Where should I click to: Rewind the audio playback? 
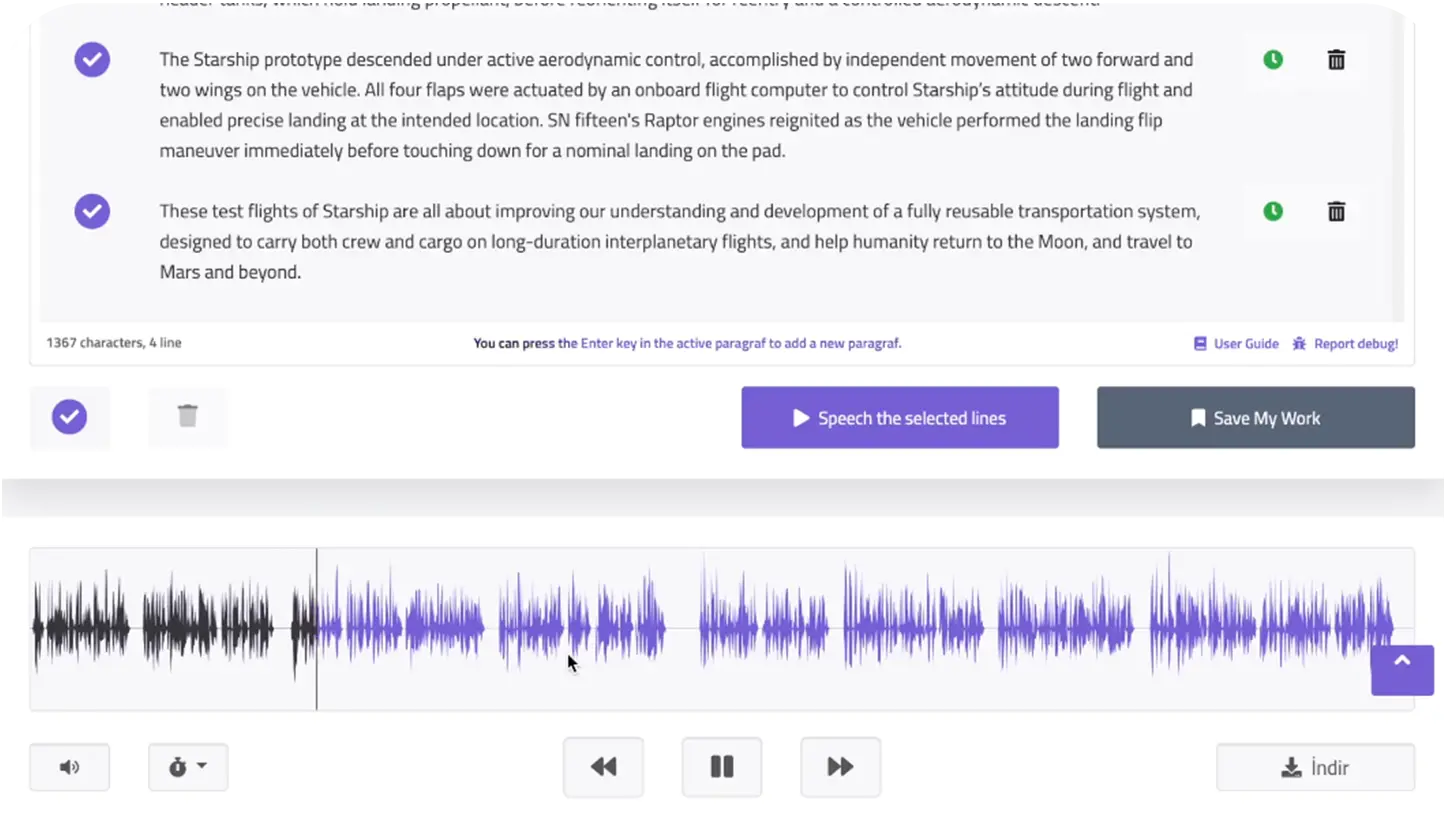[603, 767]
